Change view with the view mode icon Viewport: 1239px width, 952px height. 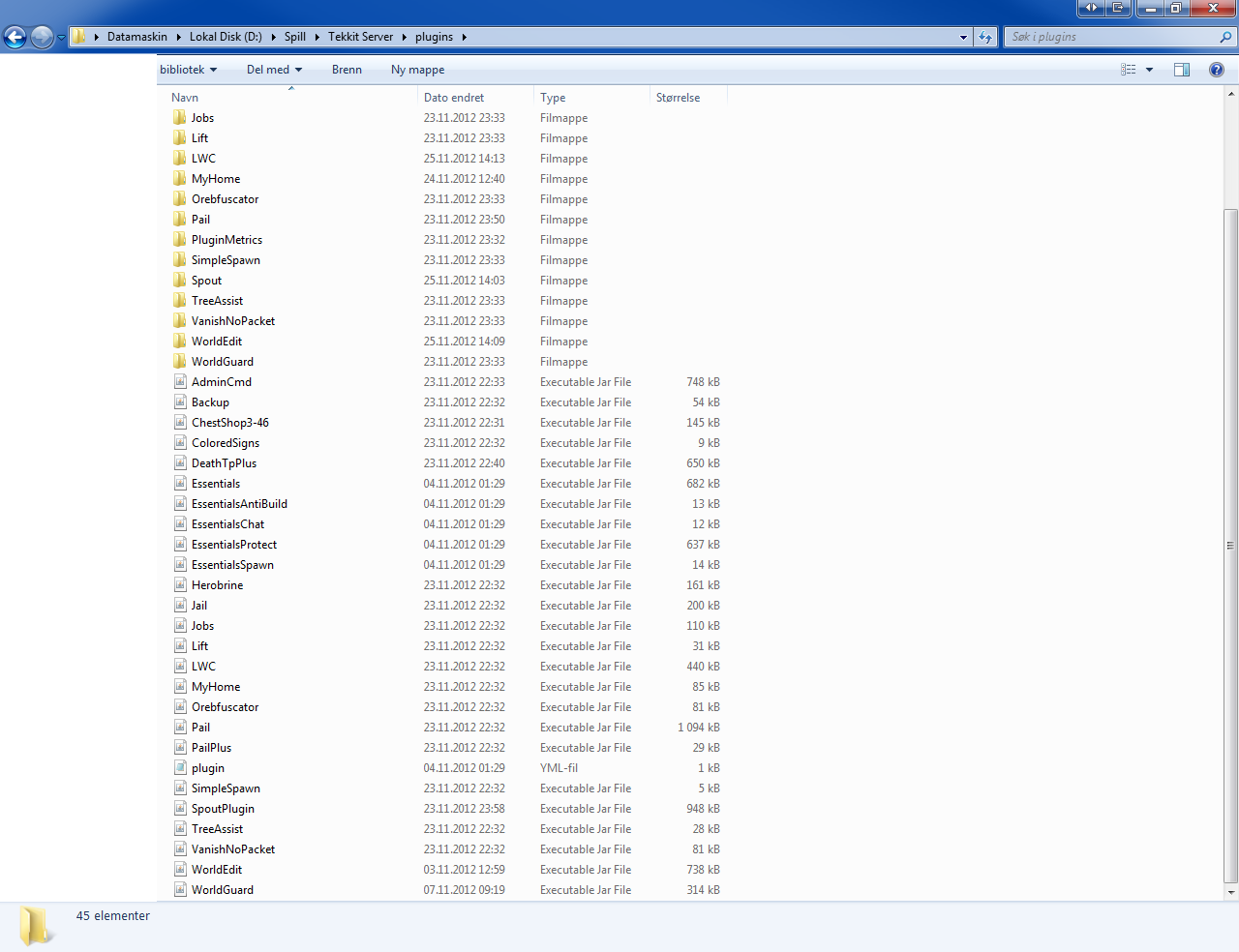coord(1129,70)
